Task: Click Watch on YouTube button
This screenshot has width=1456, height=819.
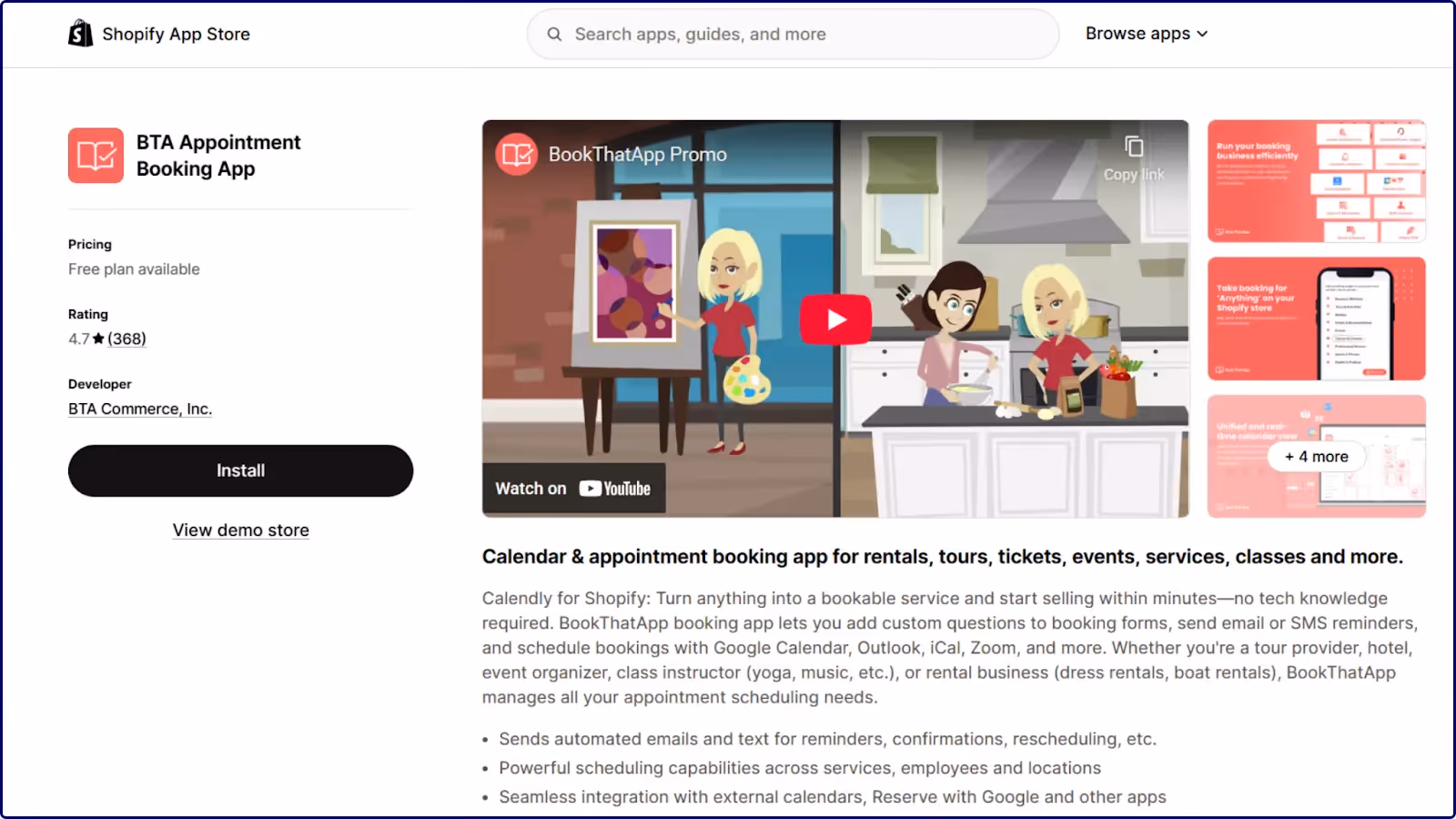Action: (573, 489)
